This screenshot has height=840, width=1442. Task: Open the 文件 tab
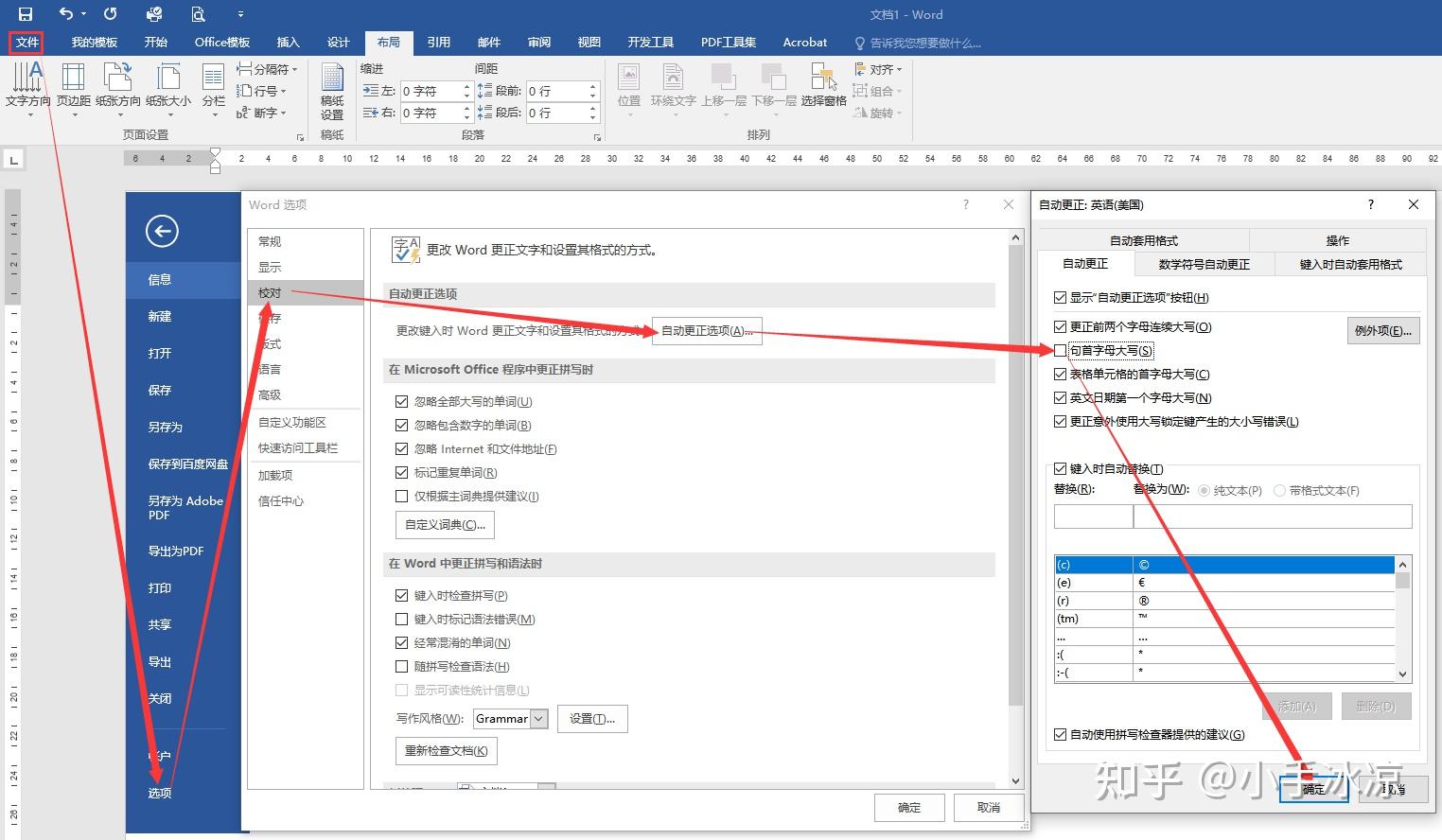[26, 43]
